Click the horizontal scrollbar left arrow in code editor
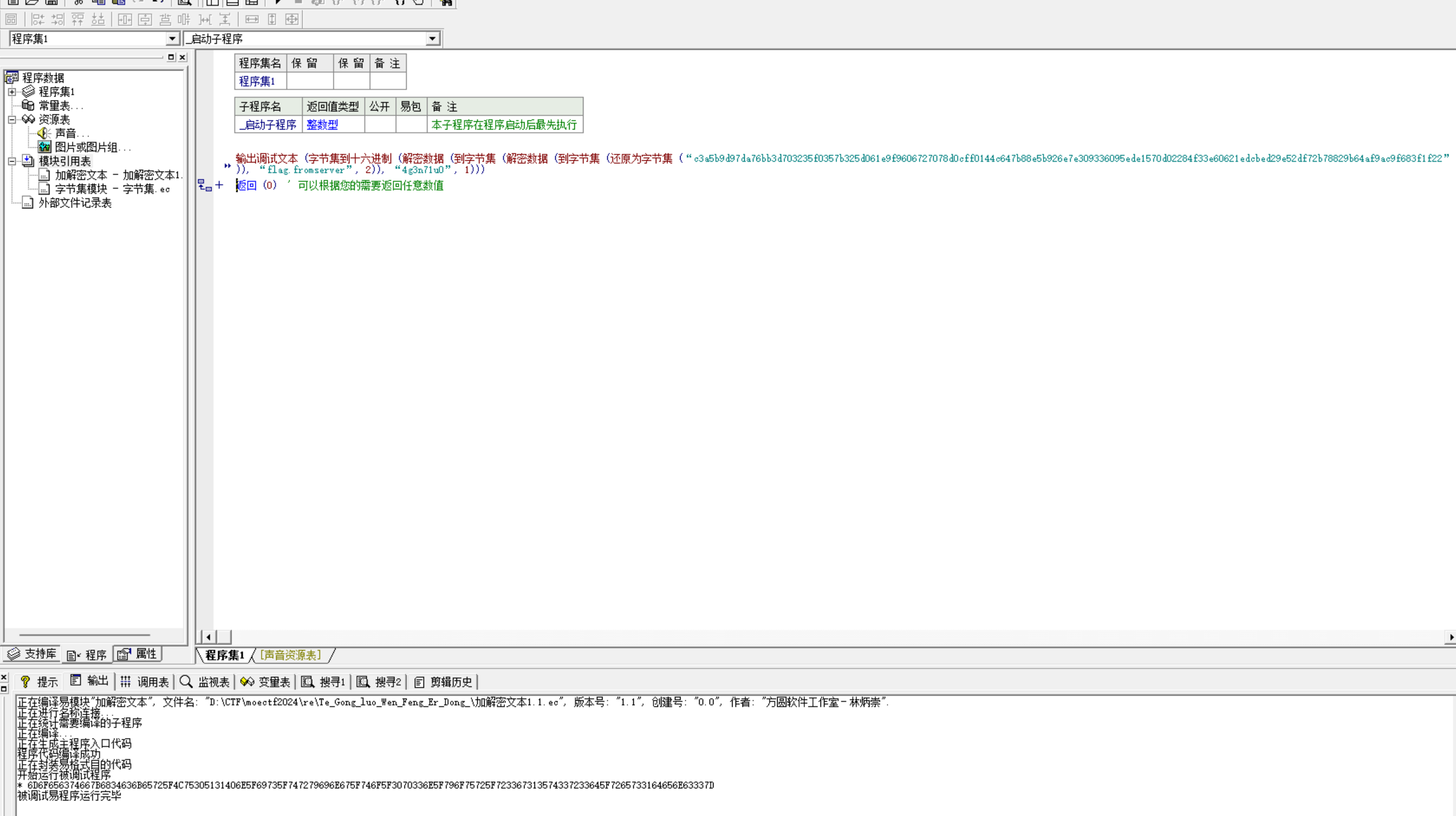The height and width of the screenshot is (816, 1456). [x=208, y=637]
